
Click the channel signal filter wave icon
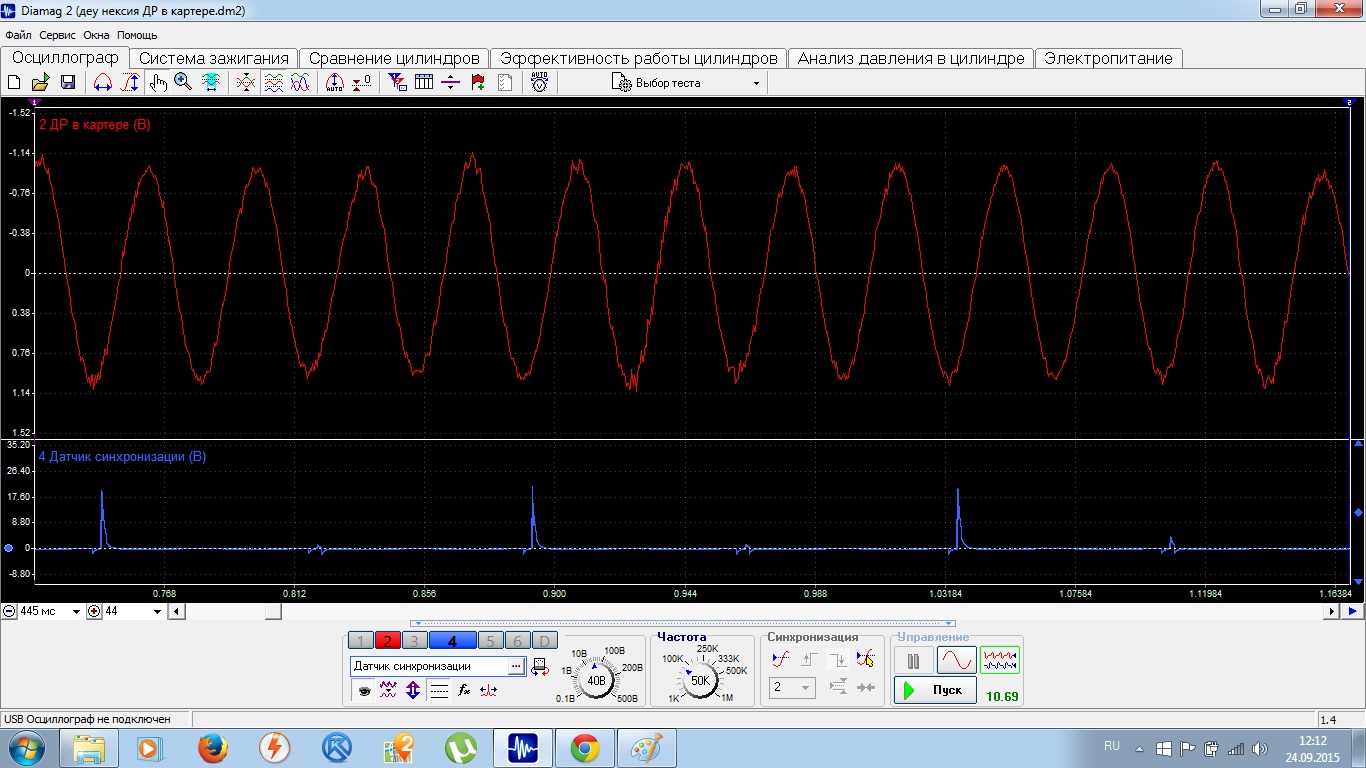pyautogui.click(x=389, y=690)
